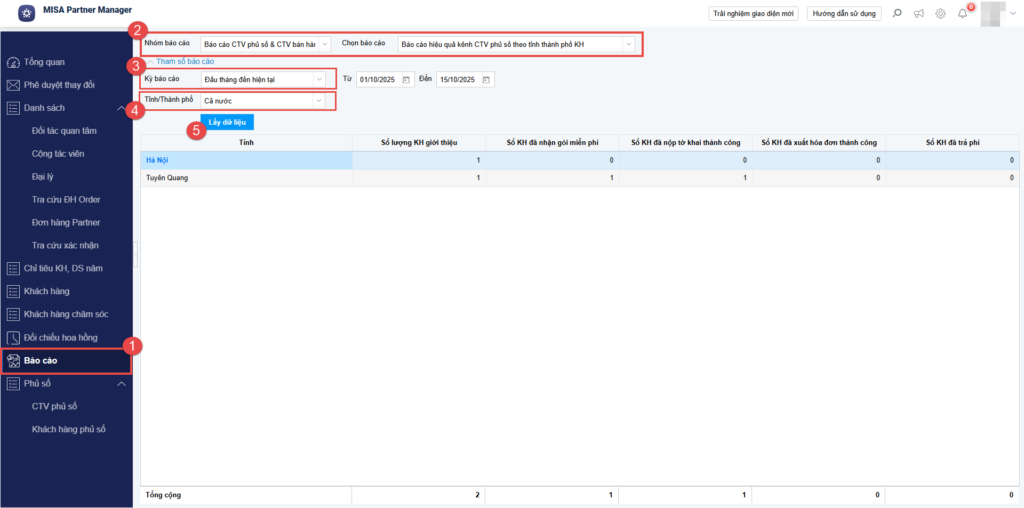Click the Khách hàng chăm sóc icon

[x=13, y=314]
